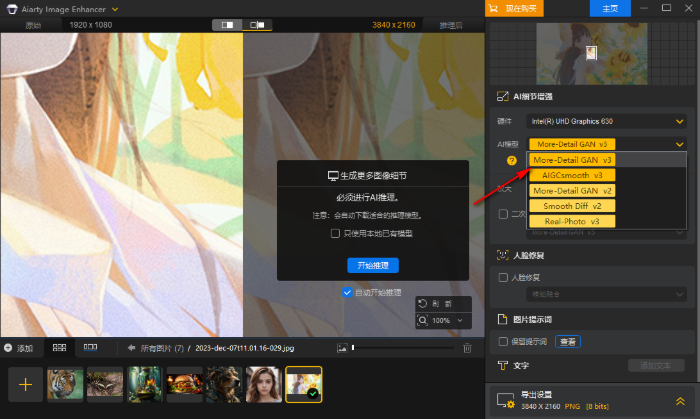Click the 推理后 inferred label tab
This screenshot has height=419, width=700.
[450, 25]
